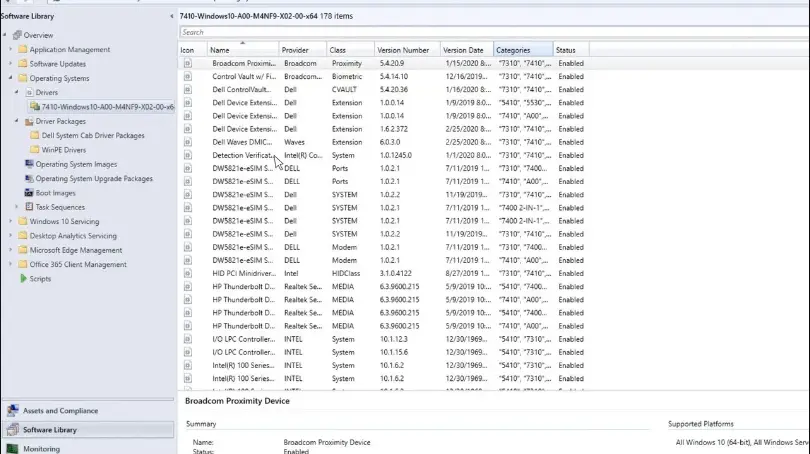Click the Assets and Compliance workspace icon

[x=13, y=411]
